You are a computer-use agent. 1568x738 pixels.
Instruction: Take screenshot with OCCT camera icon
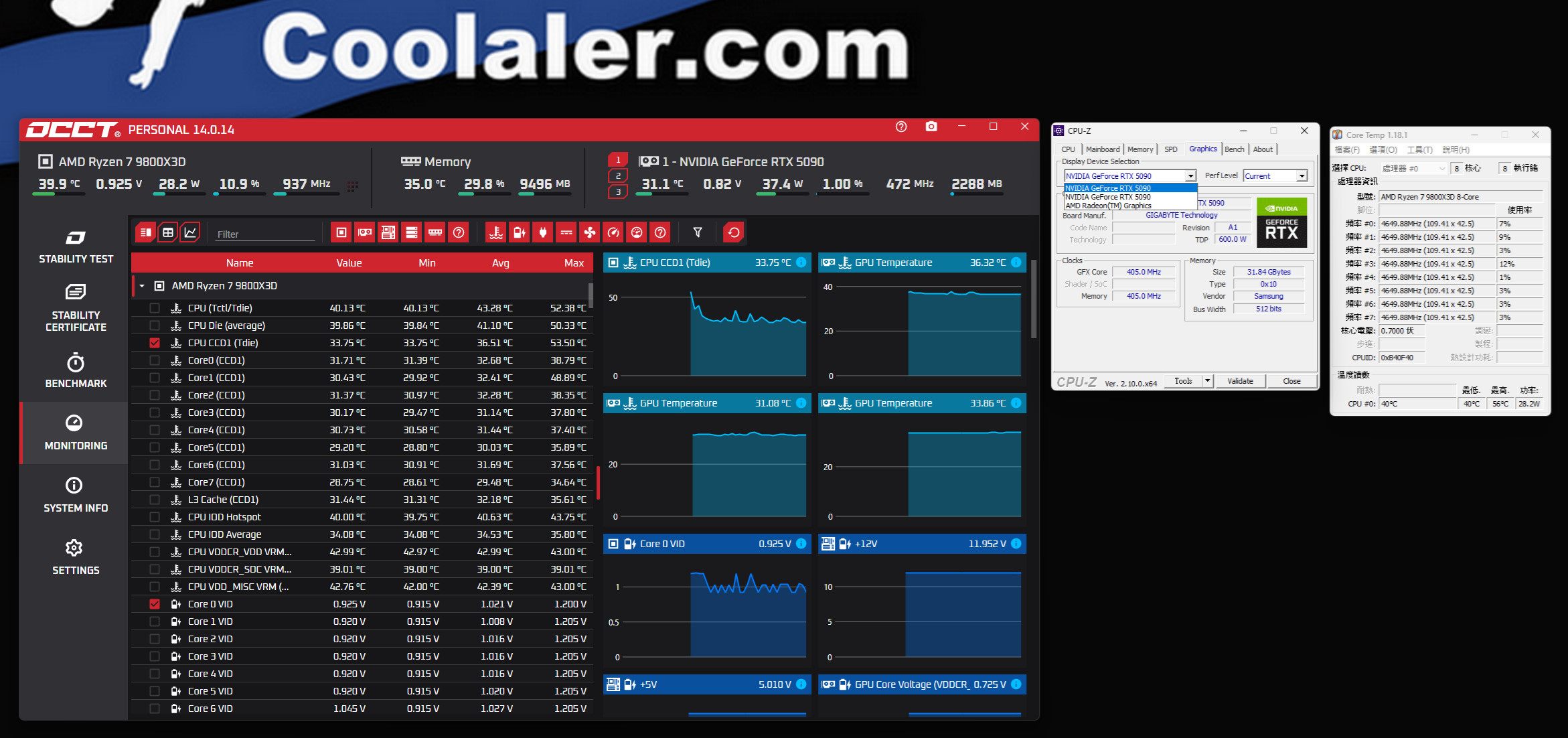(x=931, y=127)
